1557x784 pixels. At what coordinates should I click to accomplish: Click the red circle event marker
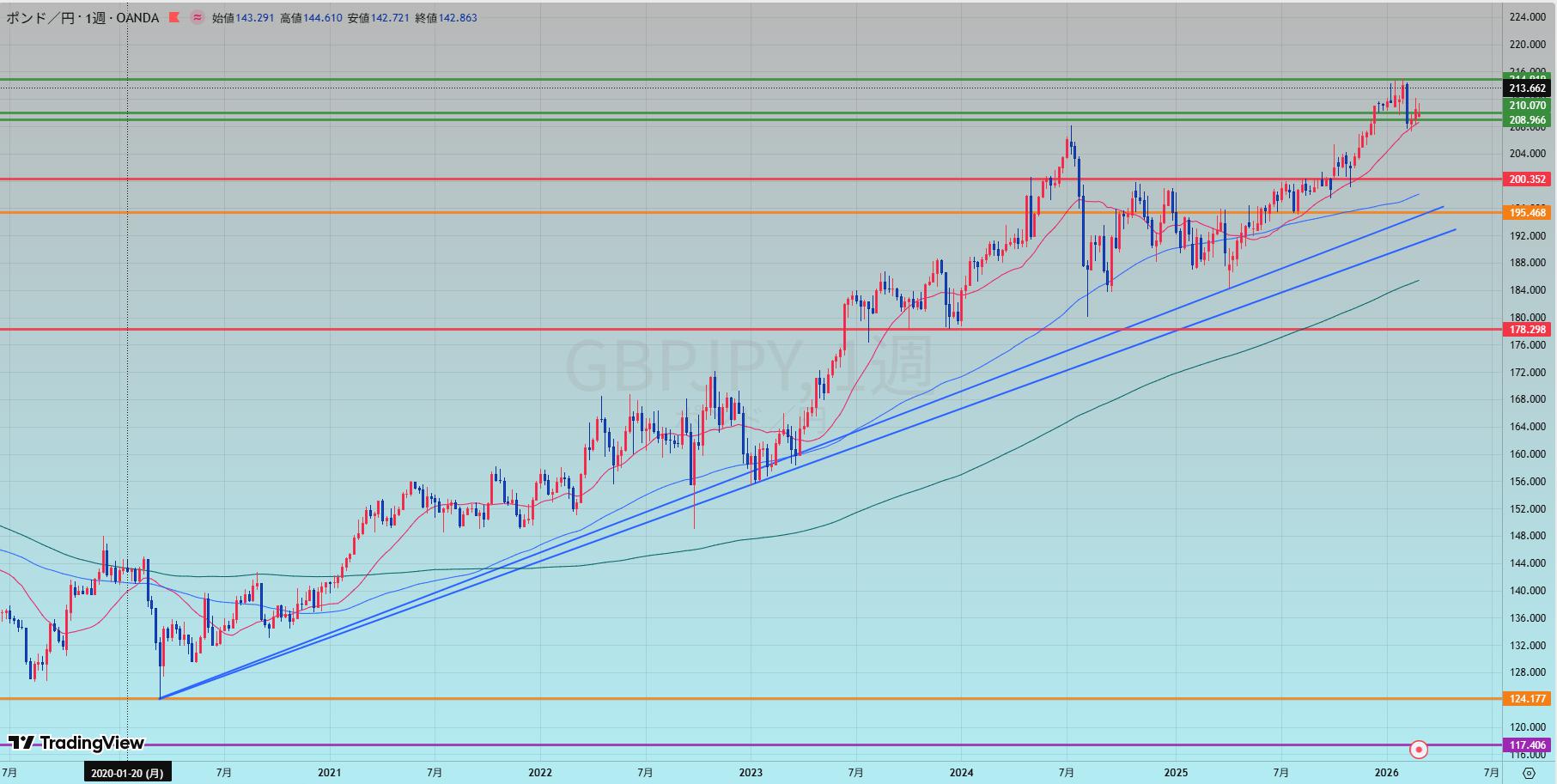click(1419, 750)
